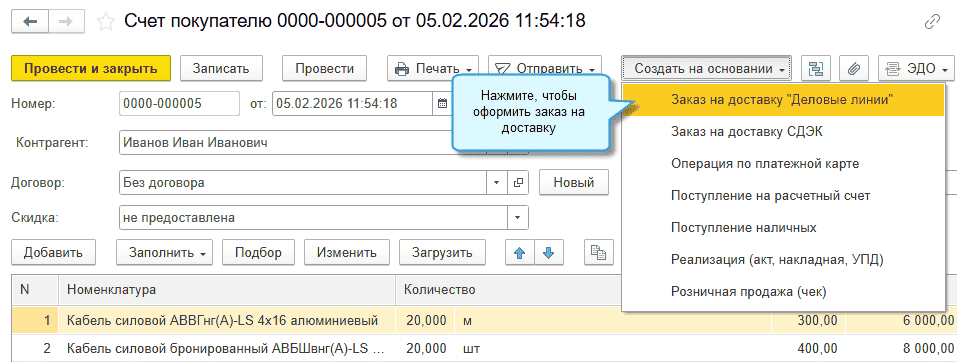Open the Отправить dropdown

click(545, 68)
